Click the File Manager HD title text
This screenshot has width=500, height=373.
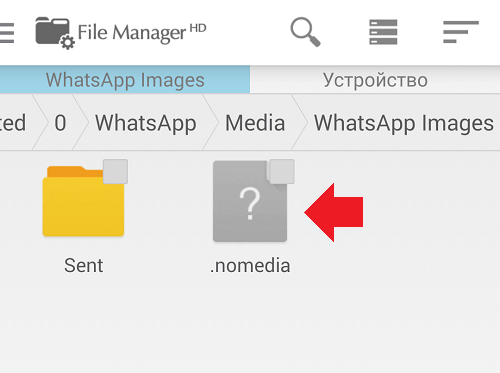click(x=142, y=33)
